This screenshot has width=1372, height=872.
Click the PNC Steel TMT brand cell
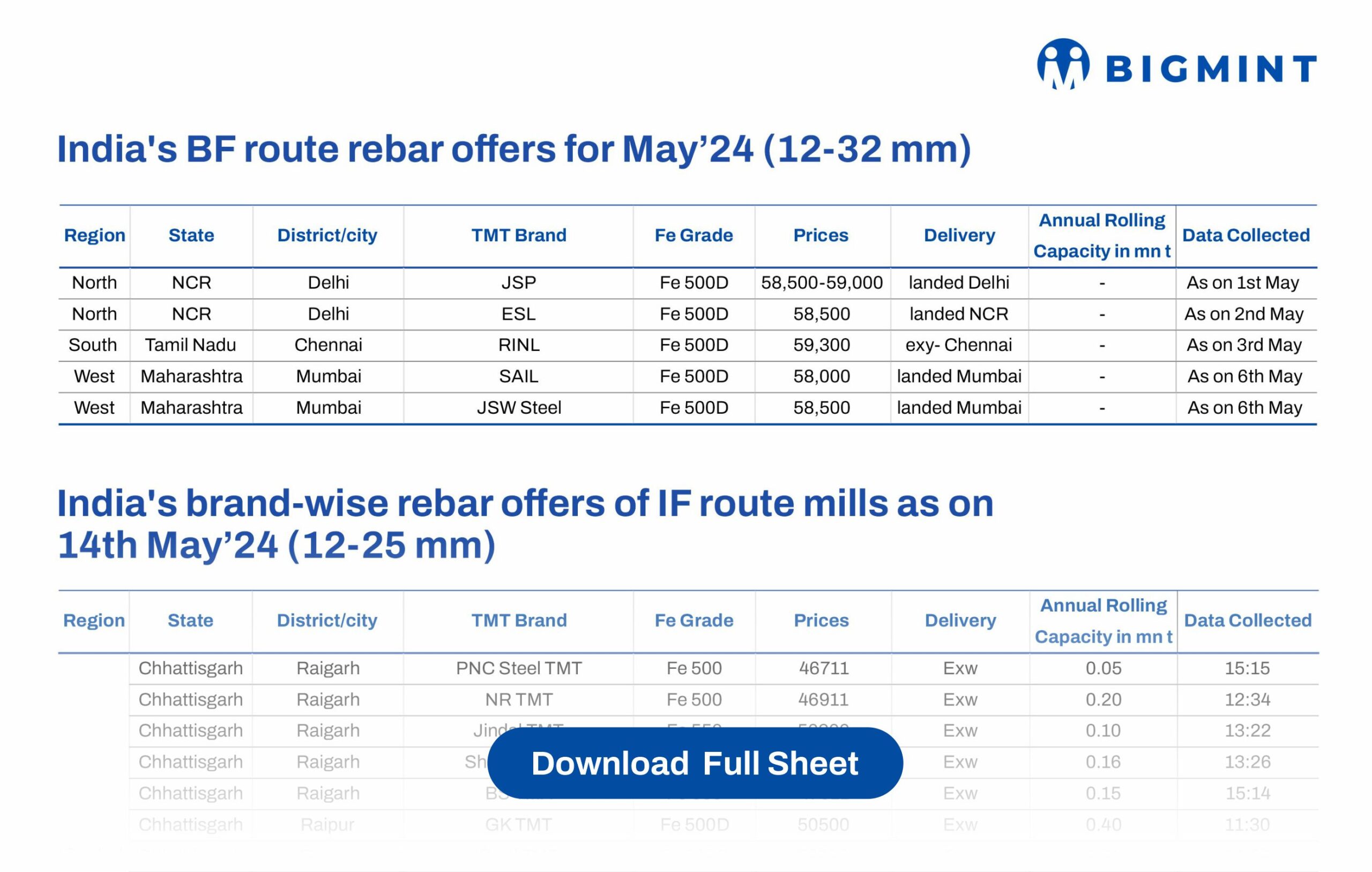[518, 668]
